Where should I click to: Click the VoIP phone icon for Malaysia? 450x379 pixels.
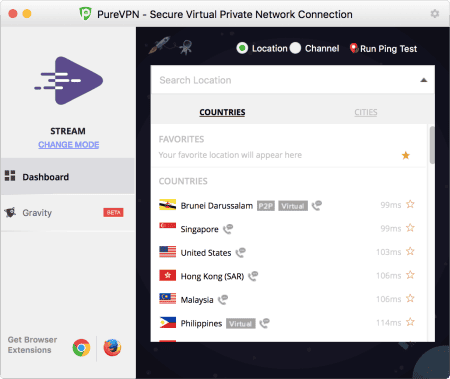223,299
